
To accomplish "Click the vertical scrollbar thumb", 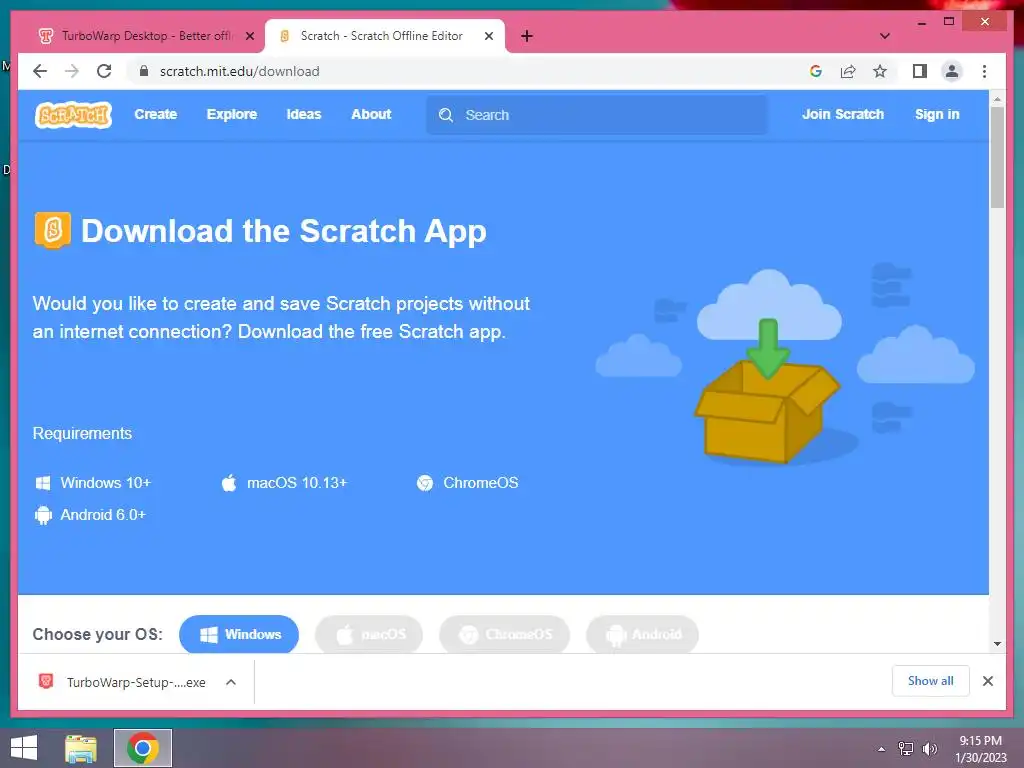I will tap(997, 157).
